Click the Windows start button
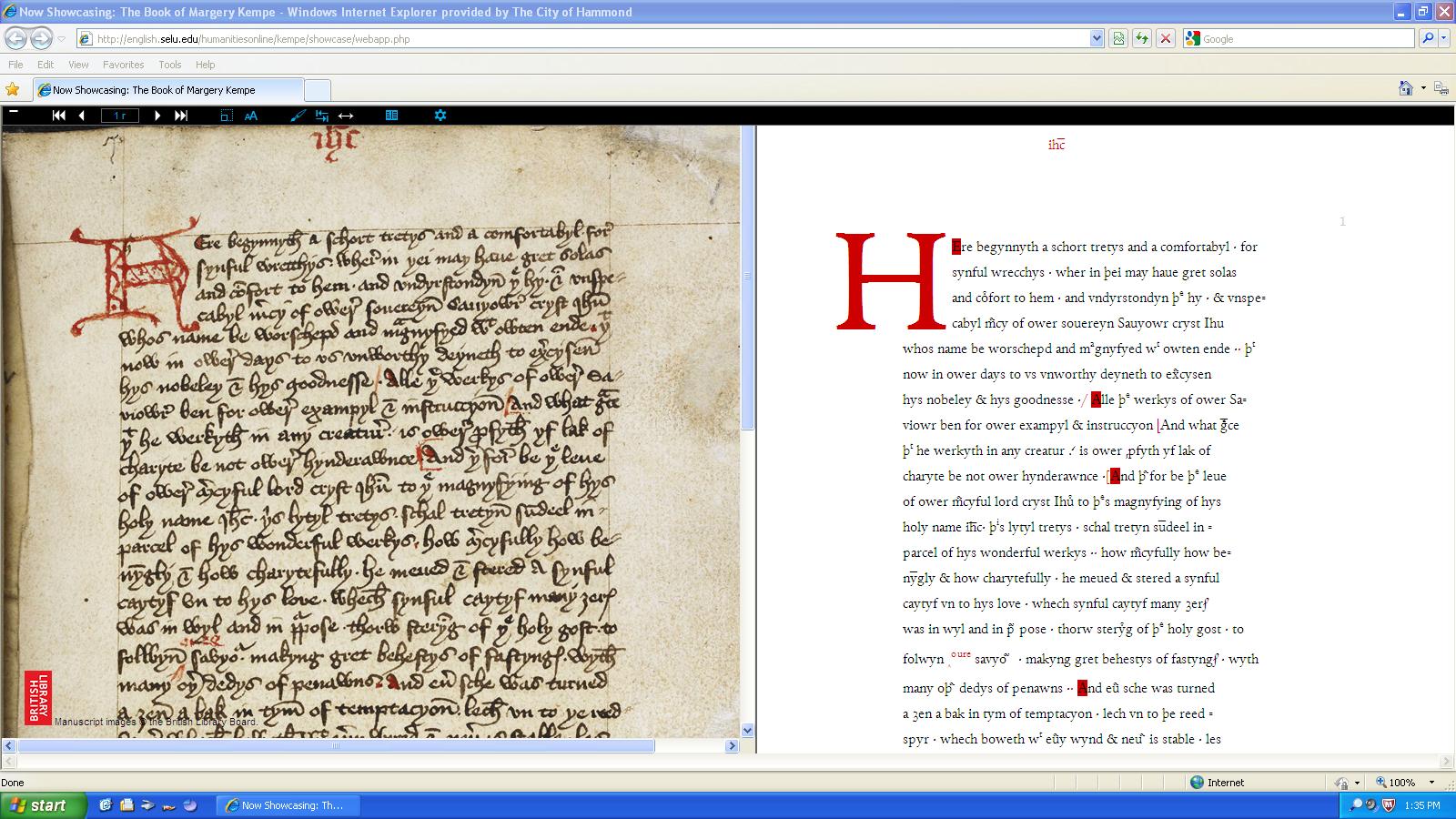The height and width of the screenshot is (819, 1456). (x=43, y=805)
